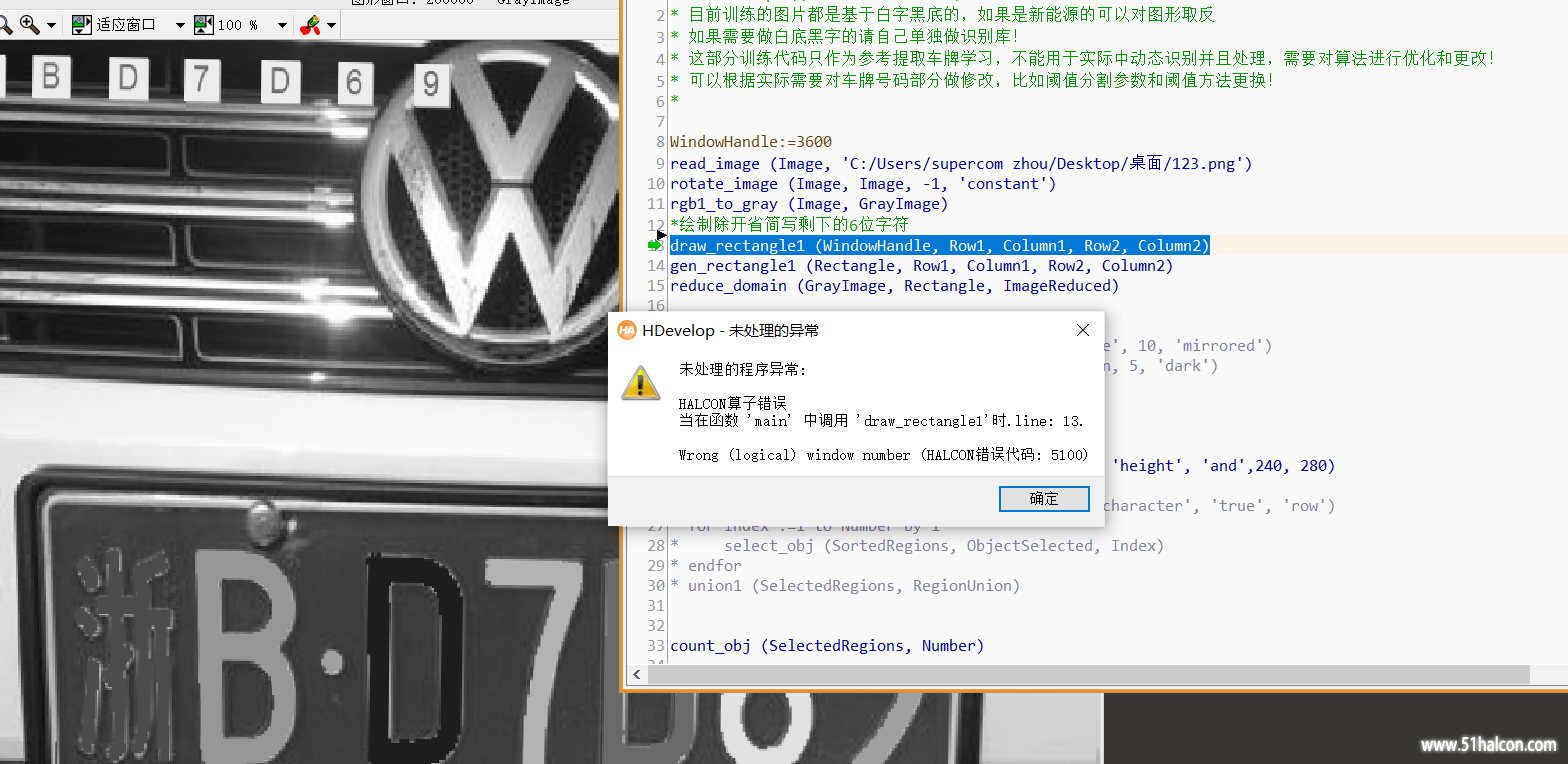Expand the 适应窗口 dropdown arrow
The height and width of the screenshot is (764, 1568).
pos(180,25)
